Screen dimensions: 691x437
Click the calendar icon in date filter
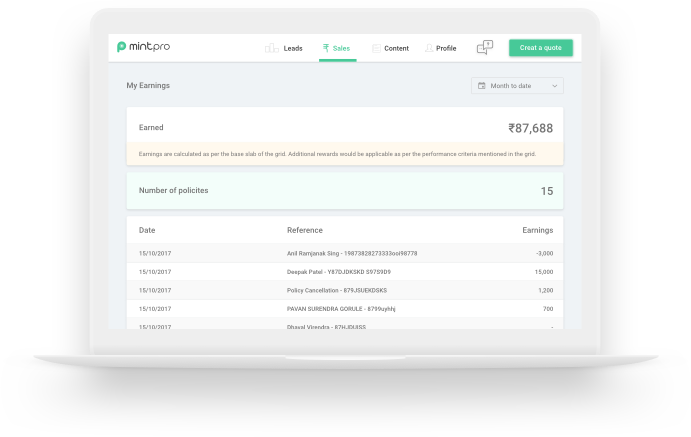click(482, 86)
